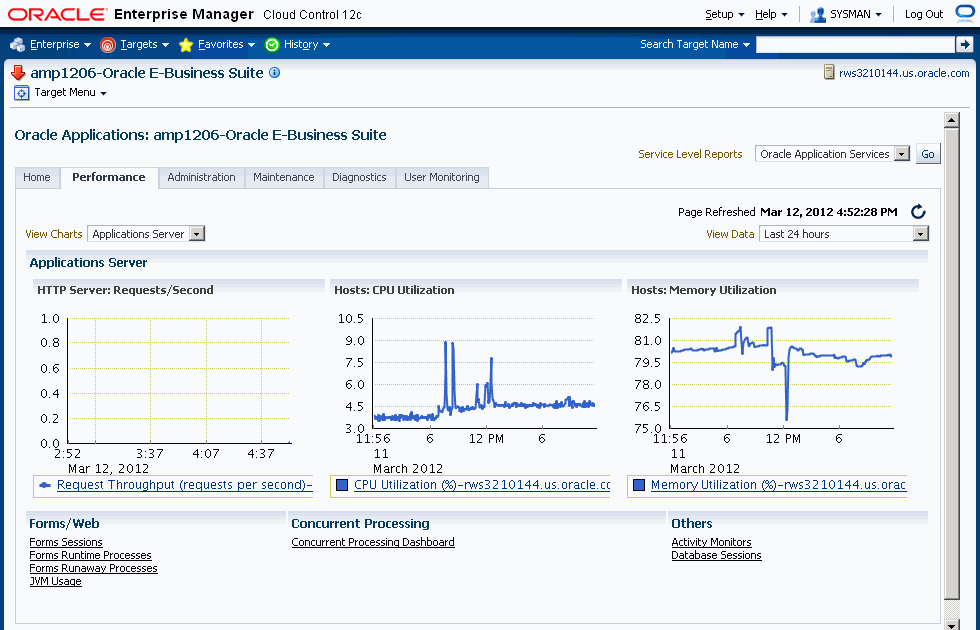Switch to the Administration tab
The image size is (980, 630).
pos(201,178)
